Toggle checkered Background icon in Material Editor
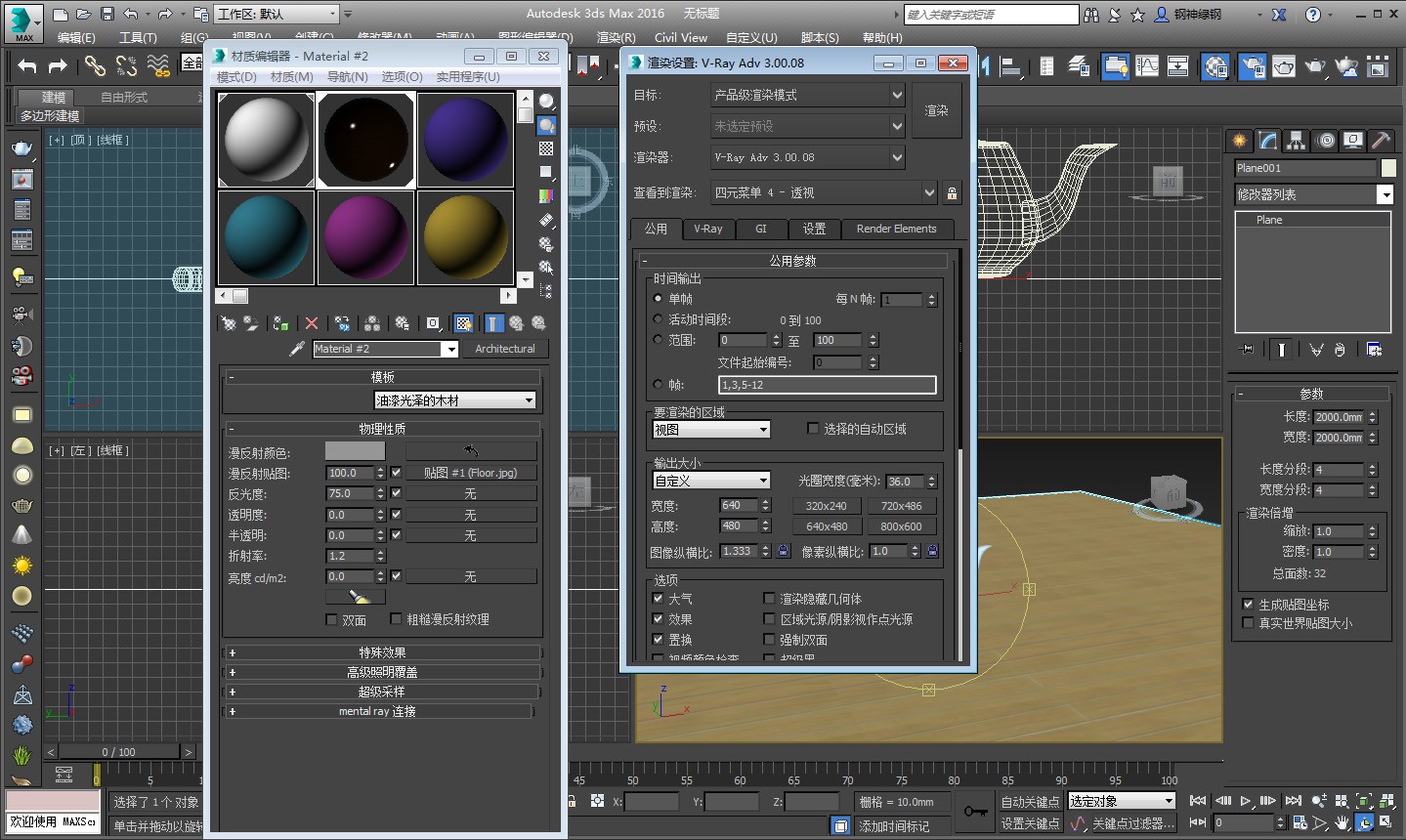The width and height of the screenshot is (1406, 840). tap(546, 148)
